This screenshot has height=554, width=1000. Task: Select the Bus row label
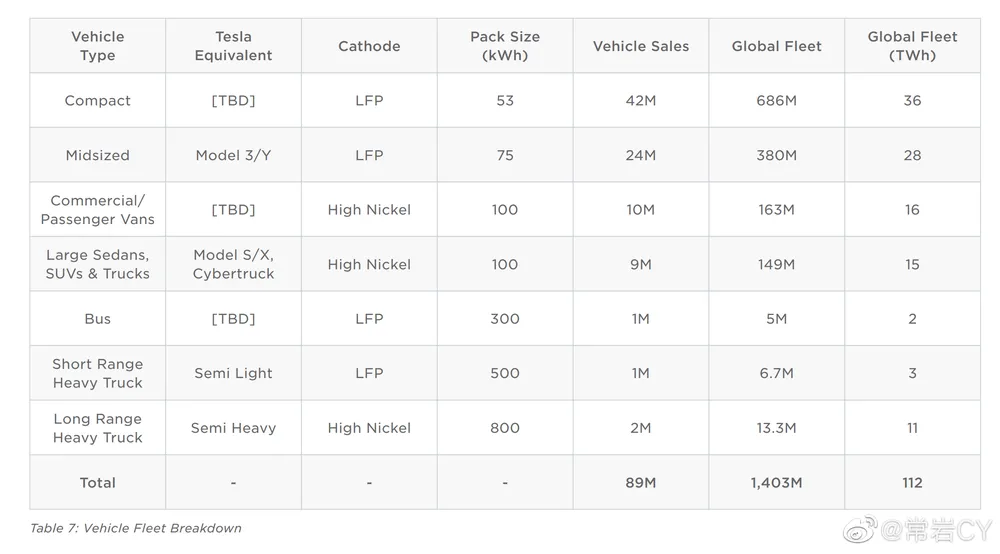coord(98,319)
